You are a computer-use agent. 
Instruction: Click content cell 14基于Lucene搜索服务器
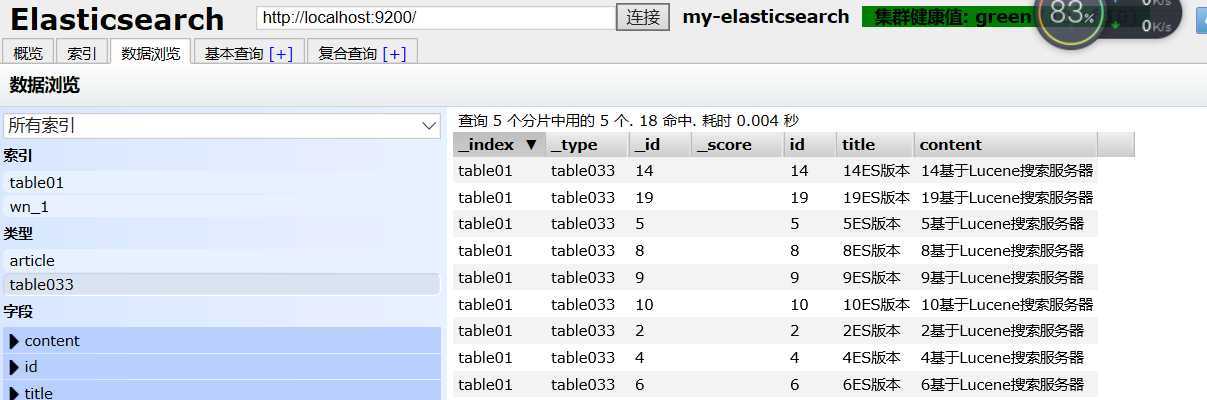coord(1006,171)
